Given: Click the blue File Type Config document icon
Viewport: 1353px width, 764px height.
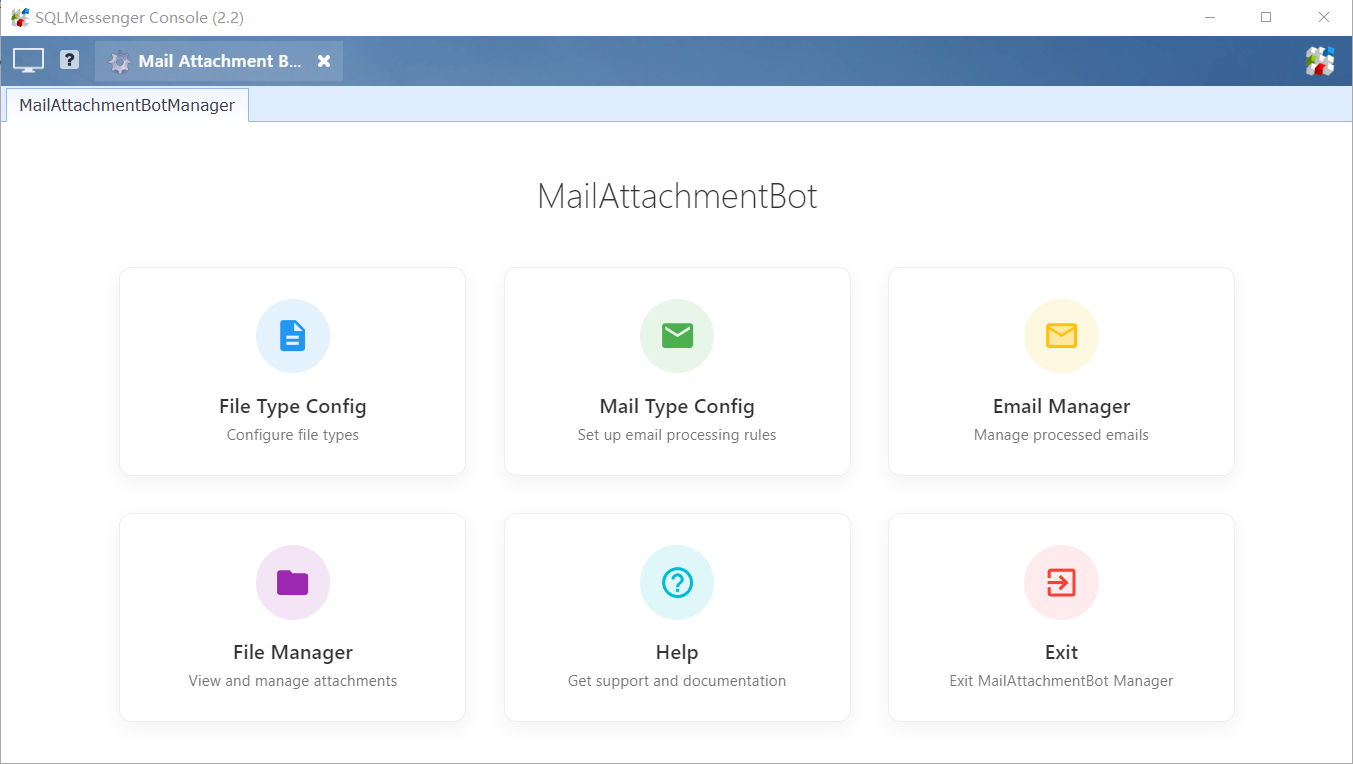Looking at the screenshot, I should pos(293,336).
